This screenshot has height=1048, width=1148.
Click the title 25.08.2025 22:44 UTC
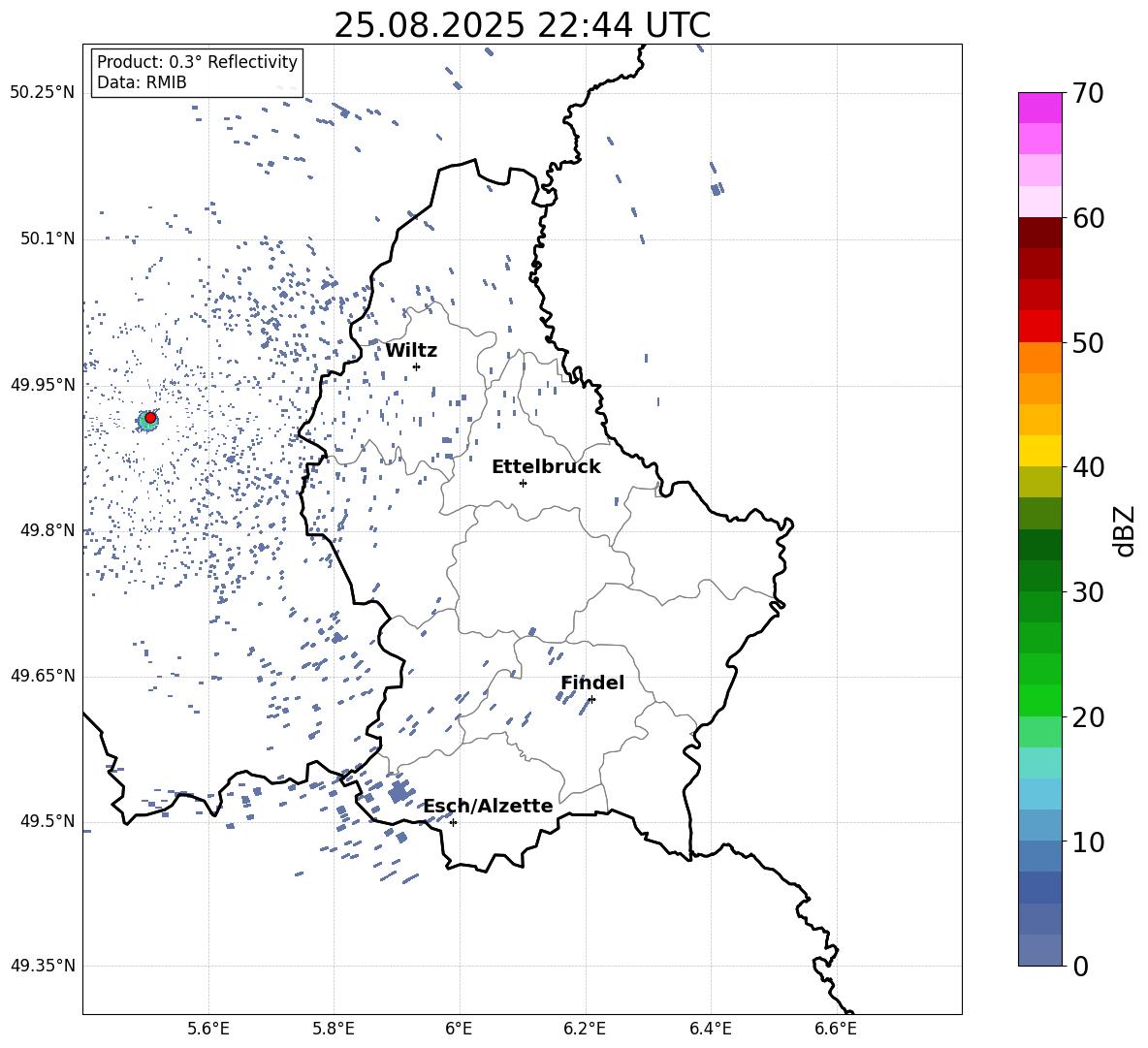(523, 25)
